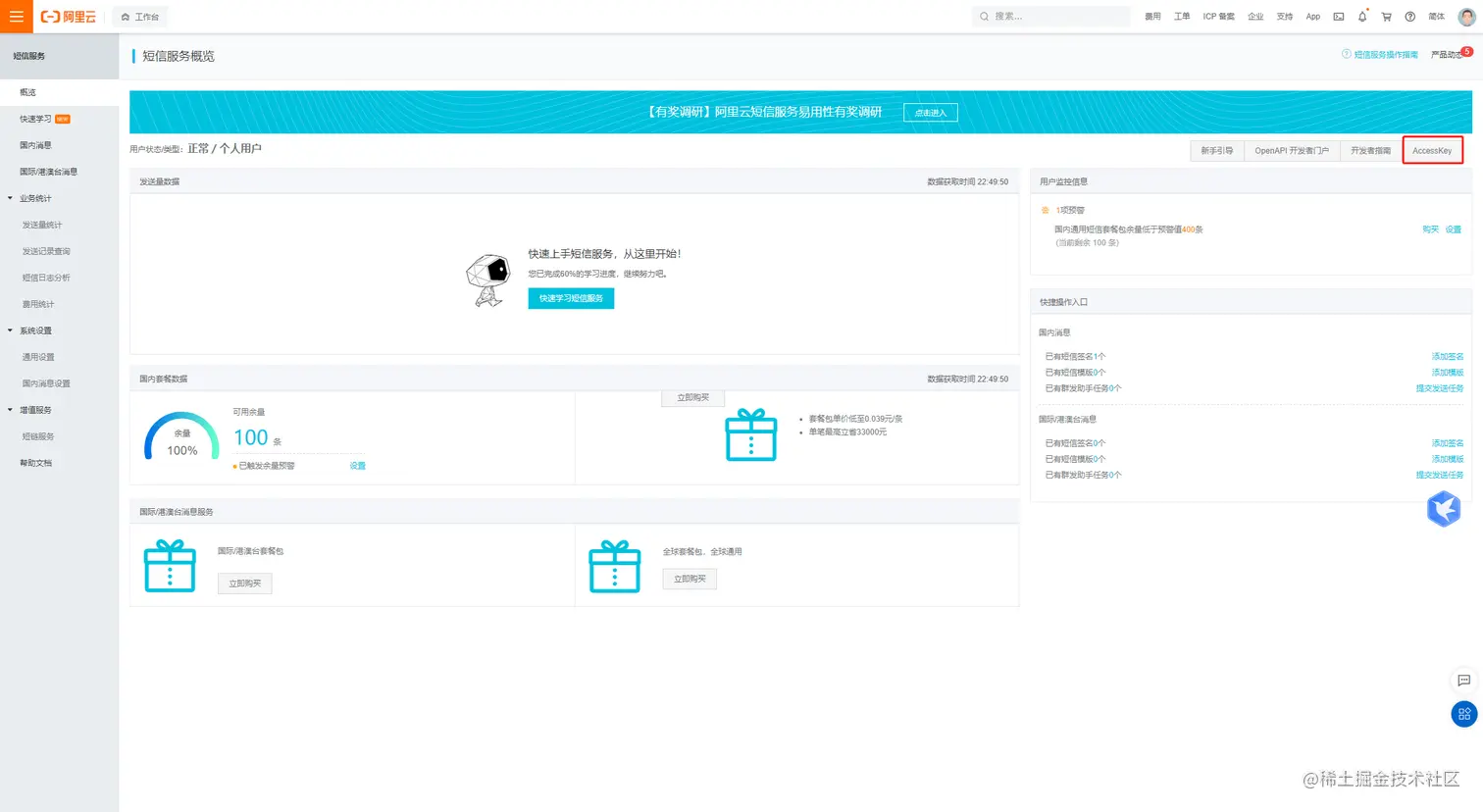Click the blue bird floating assistant icon
Image resolution: width=1483 pixels, height=812 pixels.
point(1444,509)
